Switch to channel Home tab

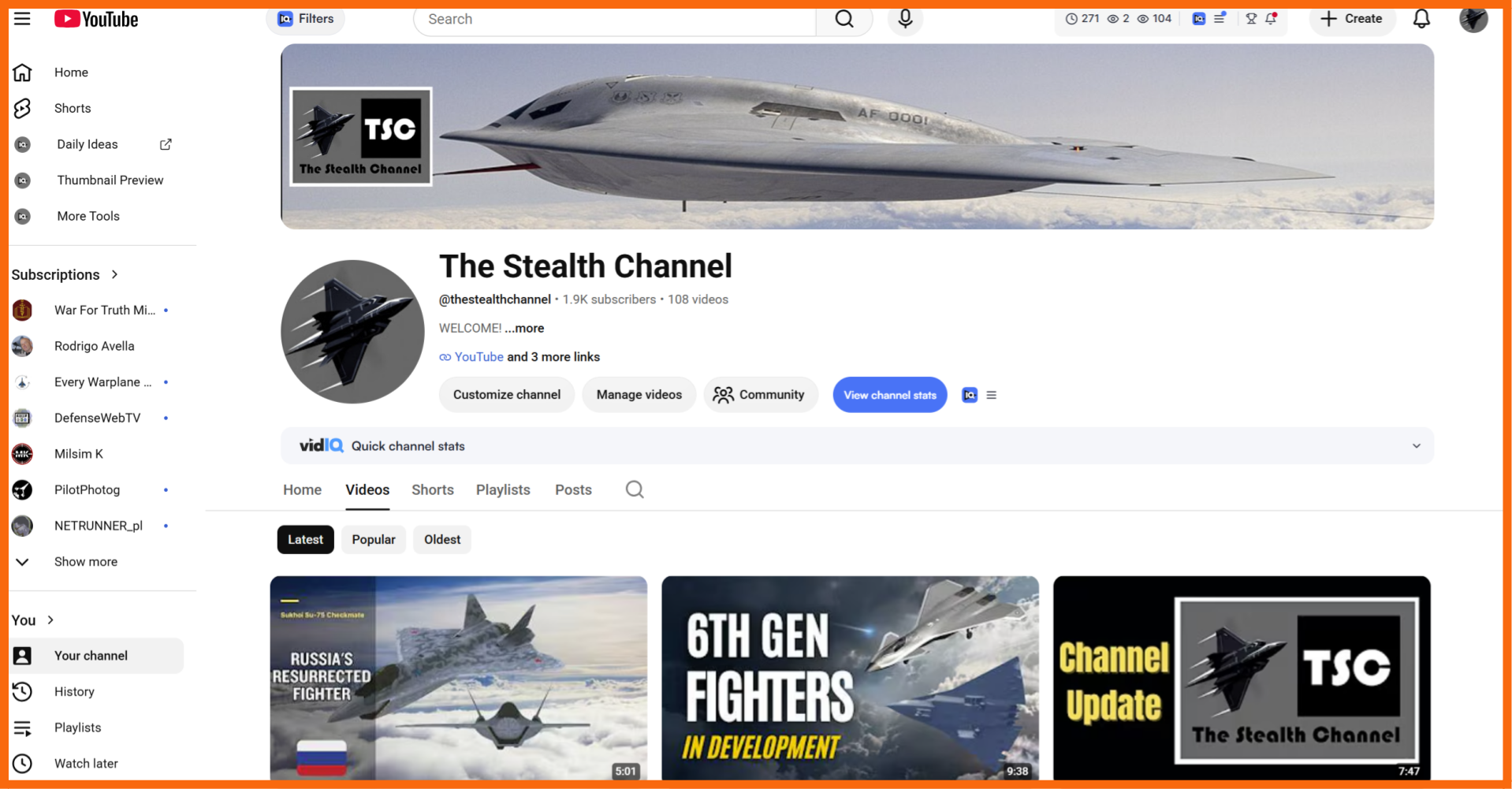[303, 489]
